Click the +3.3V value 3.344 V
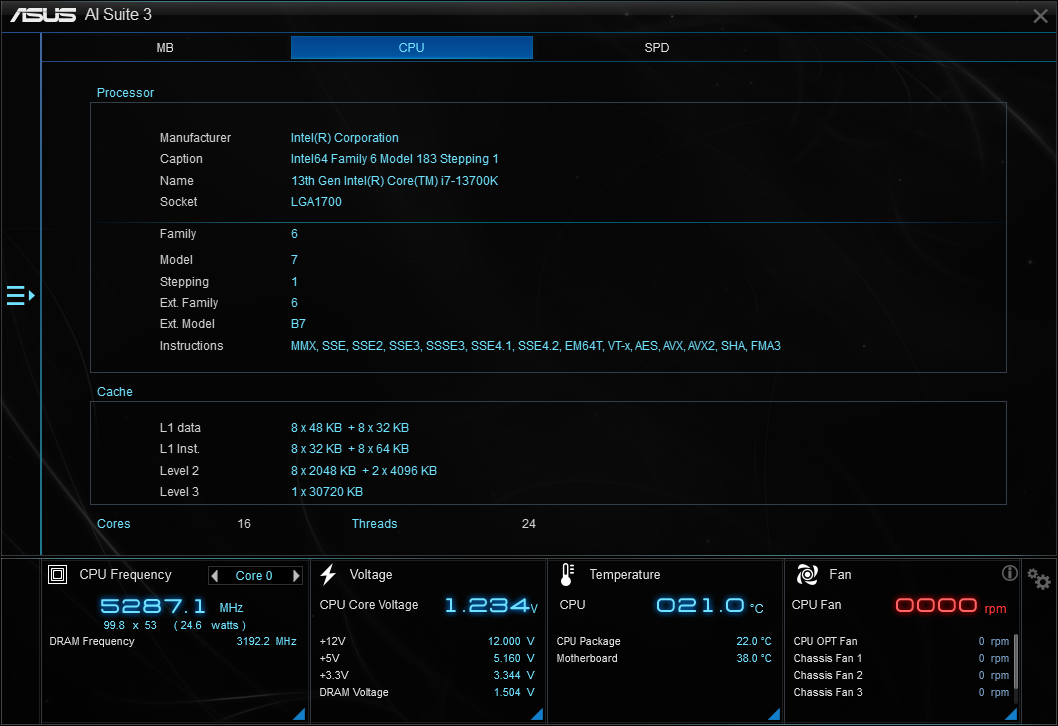The height and width of the screenshot is (726, 1058). (x=513, y=675)
